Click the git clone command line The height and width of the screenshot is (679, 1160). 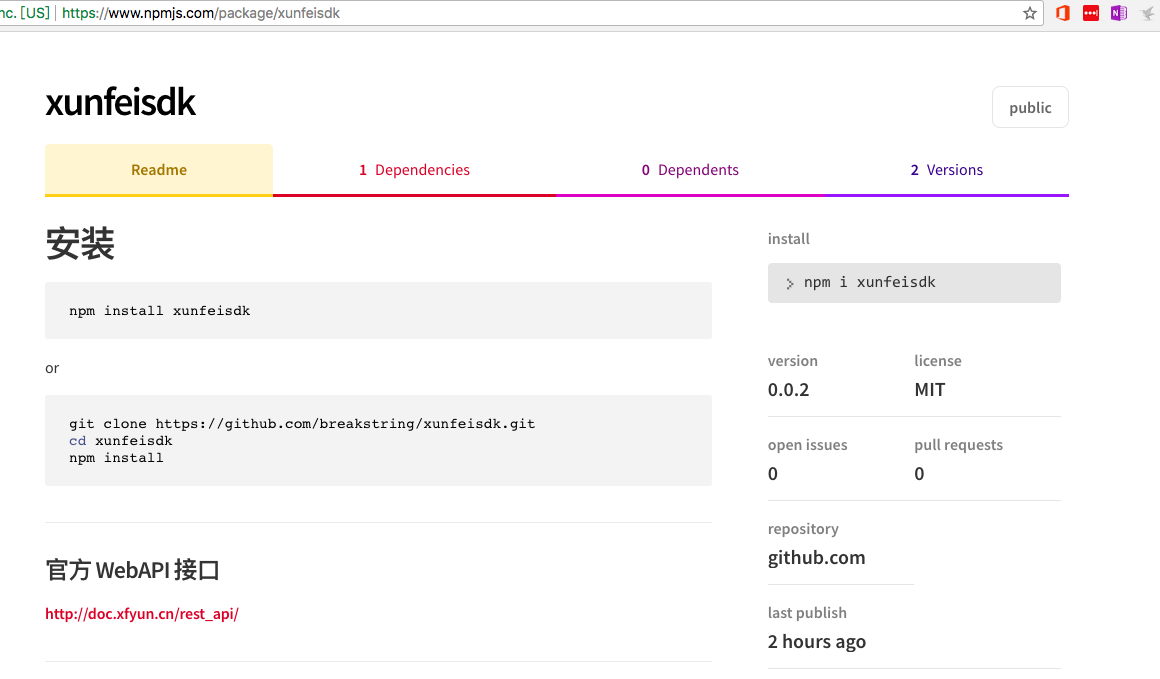click(302, 424)
